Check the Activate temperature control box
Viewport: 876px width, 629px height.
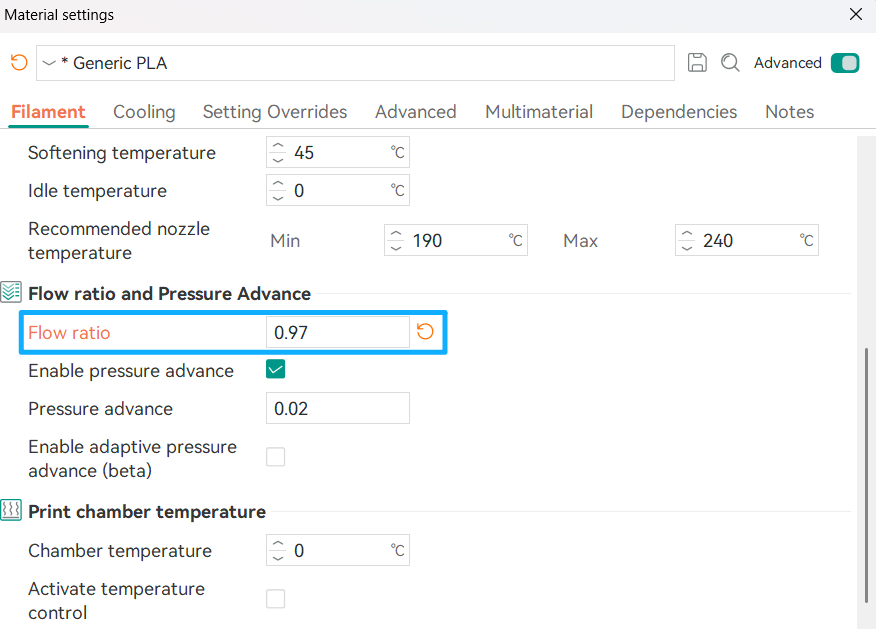(x=276, y=599)
